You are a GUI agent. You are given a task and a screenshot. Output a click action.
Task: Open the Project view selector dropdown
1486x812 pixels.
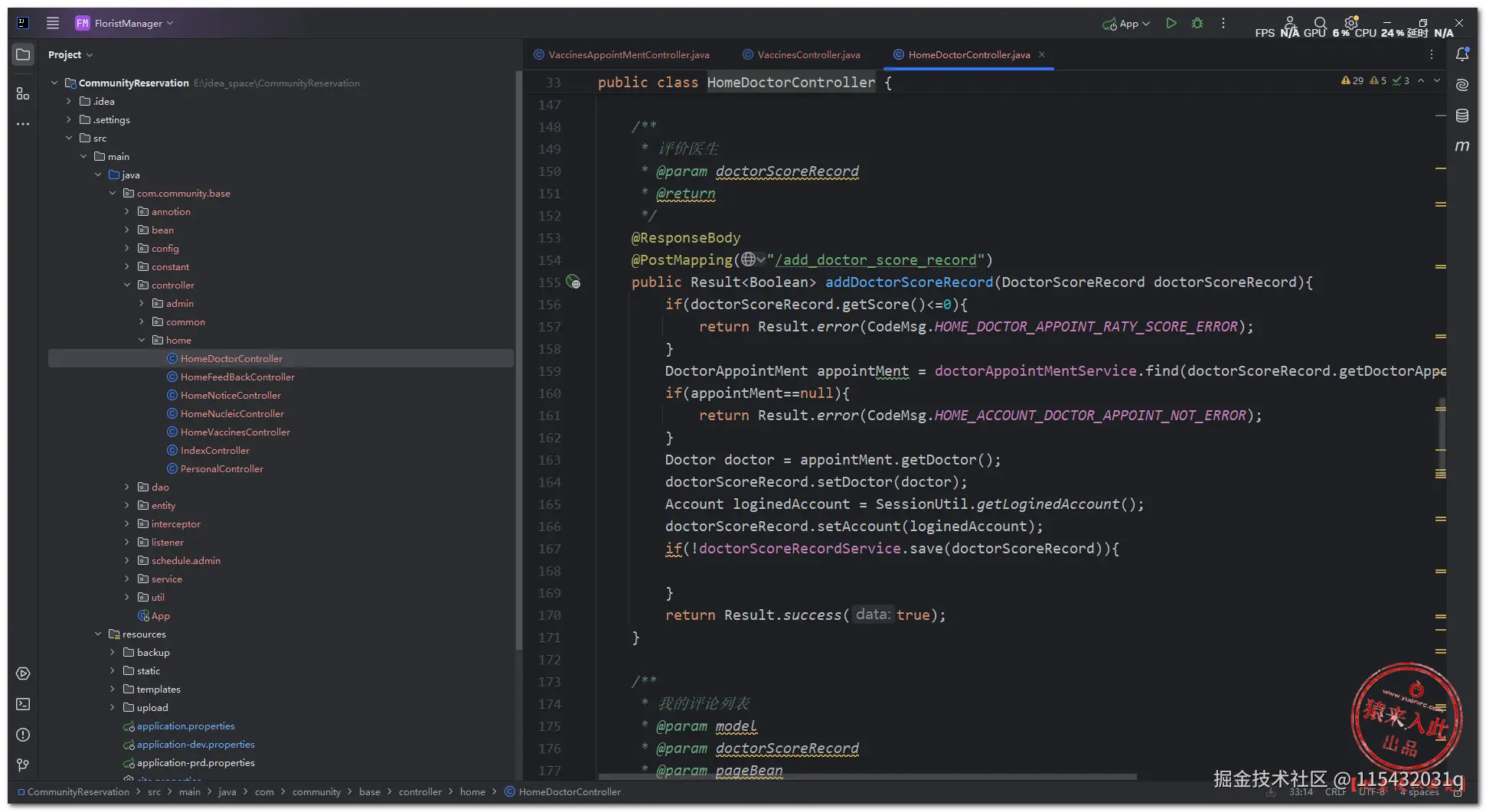pyautogui.click(x=70, y=54)
